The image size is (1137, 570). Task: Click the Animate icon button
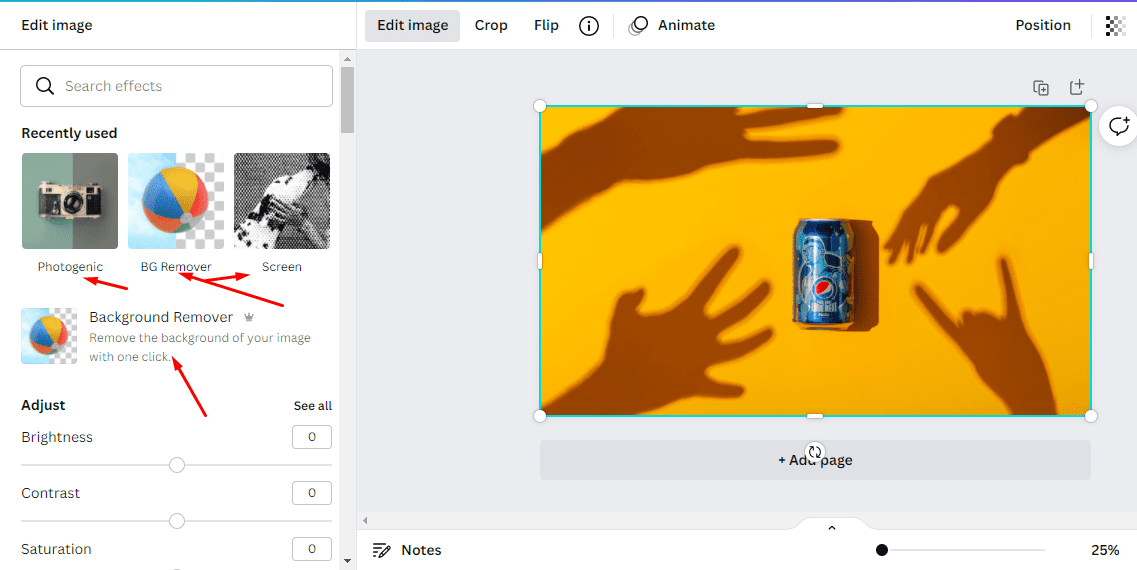pos(638,25)
